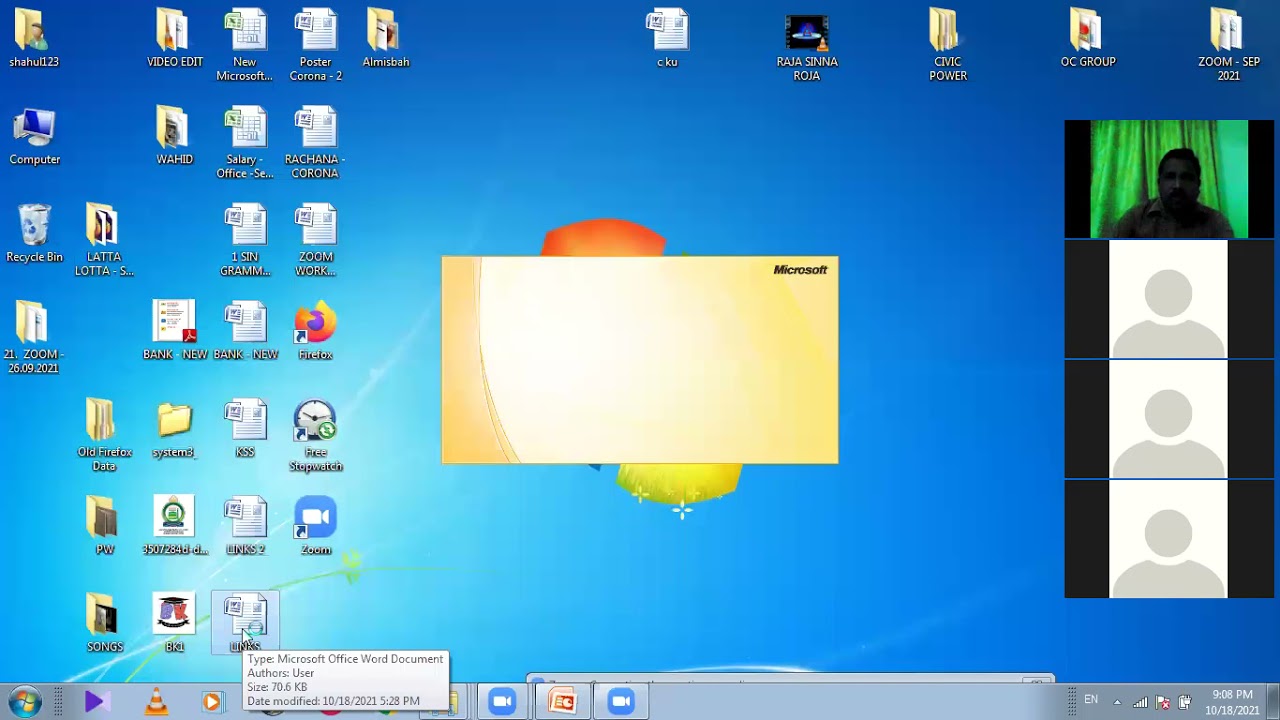Open the Poster Corona - 2 document

click(315, 46)
